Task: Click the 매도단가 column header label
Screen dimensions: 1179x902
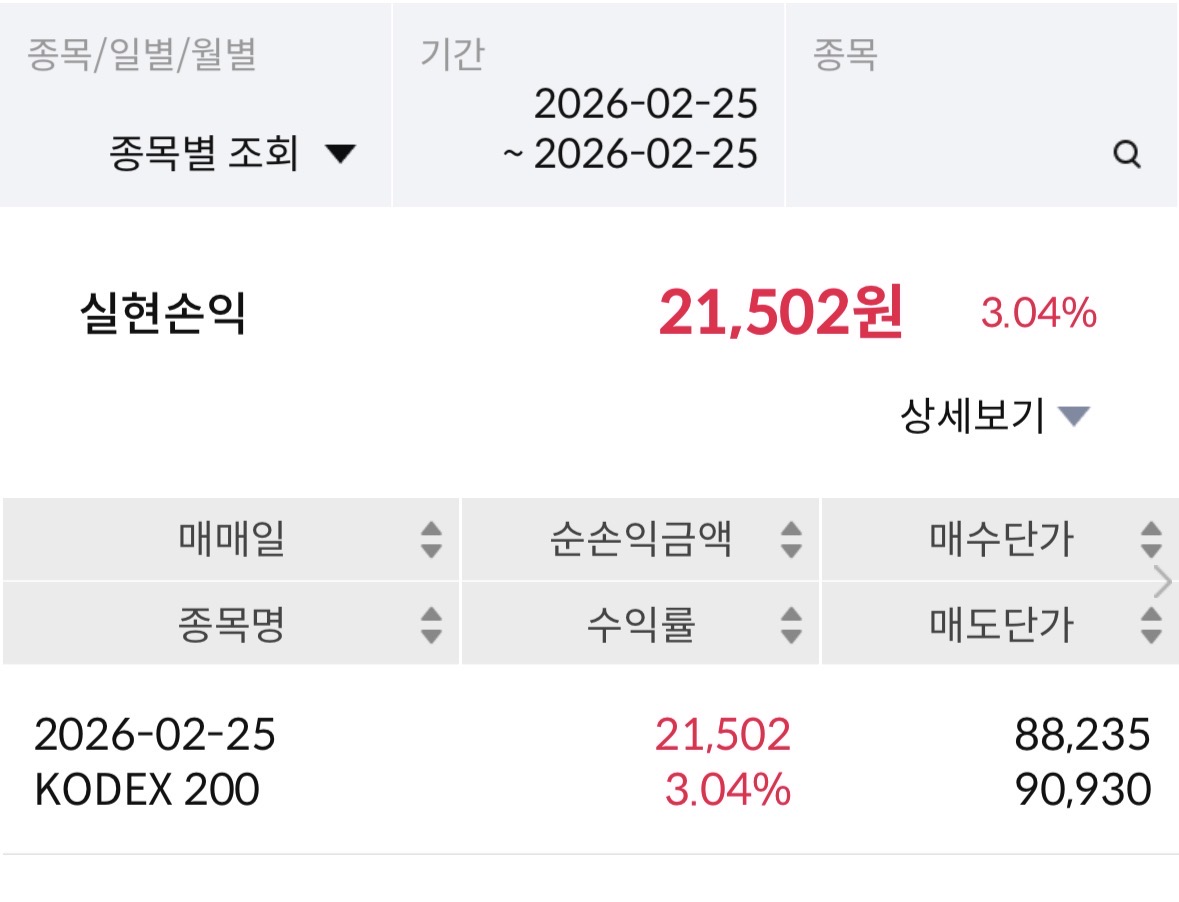Action: coord(1000,625)
